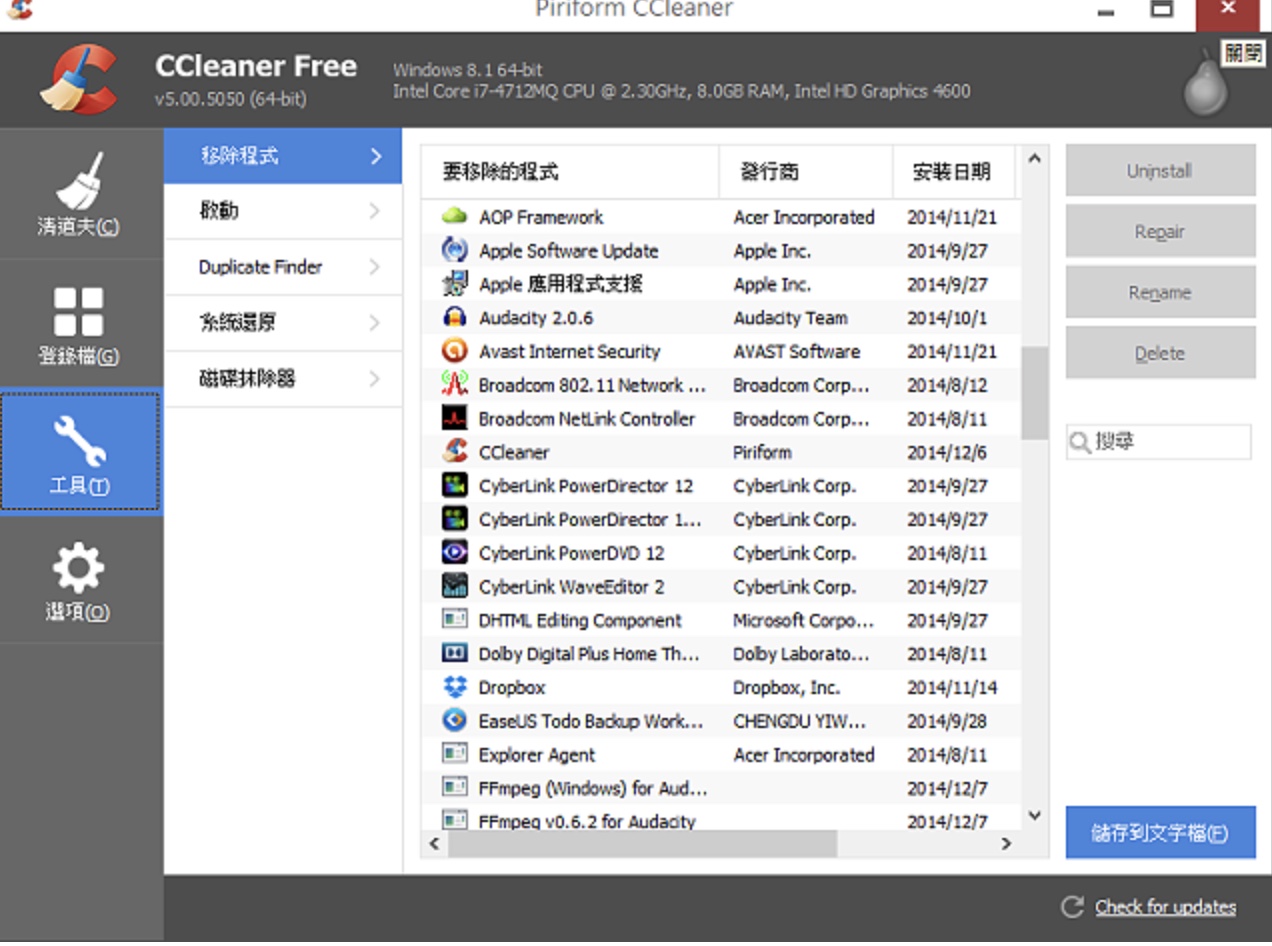Click the EaseUS Todo Backup icon
1272x946 pixels.
coord(455,720)
